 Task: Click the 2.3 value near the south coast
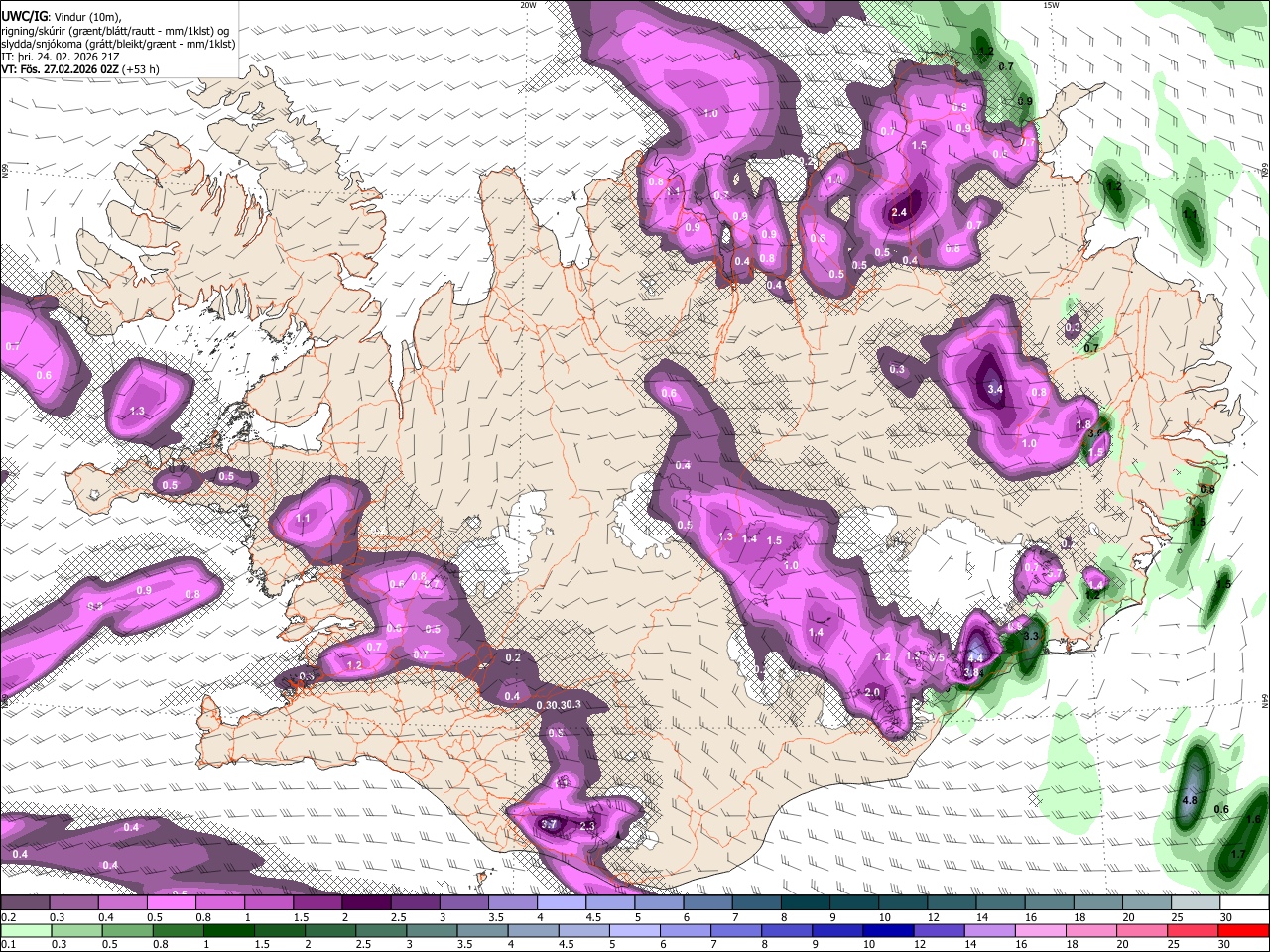[x=586, y=826]
